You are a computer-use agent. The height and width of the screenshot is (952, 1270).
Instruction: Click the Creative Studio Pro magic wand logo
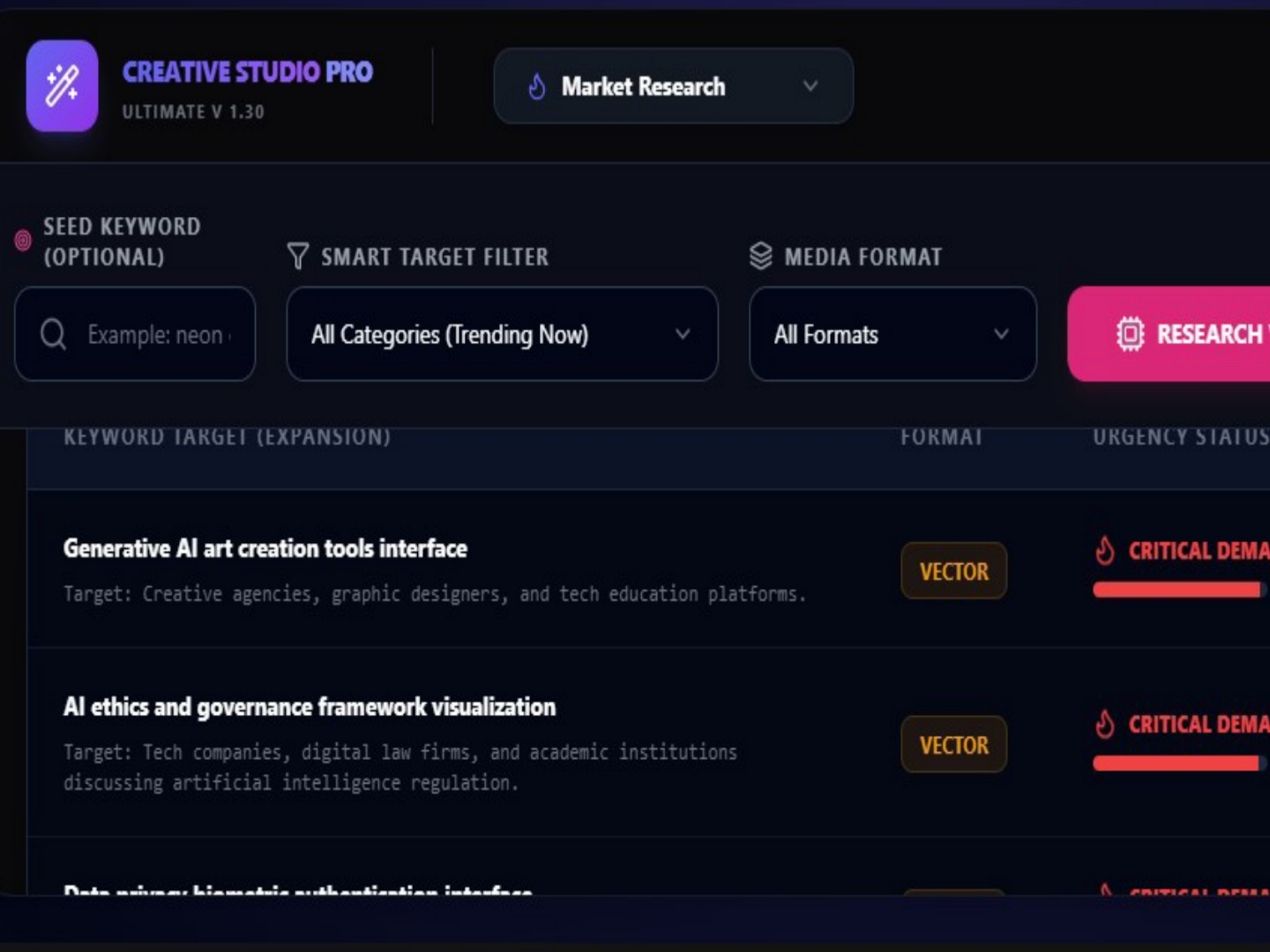click(62, 86)
